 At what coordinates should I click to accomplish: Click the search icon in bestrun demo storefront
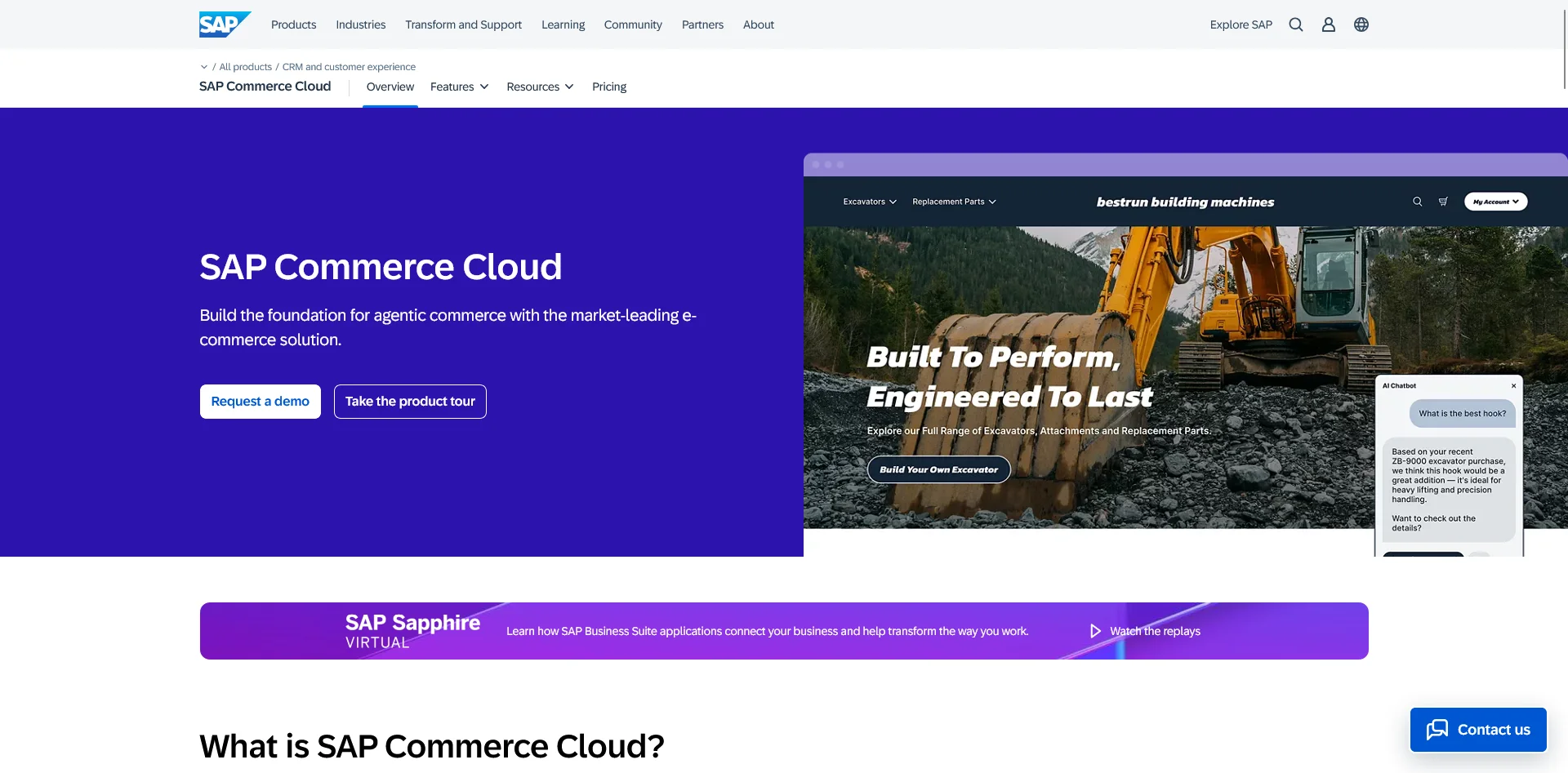[x=1418, y=202]
